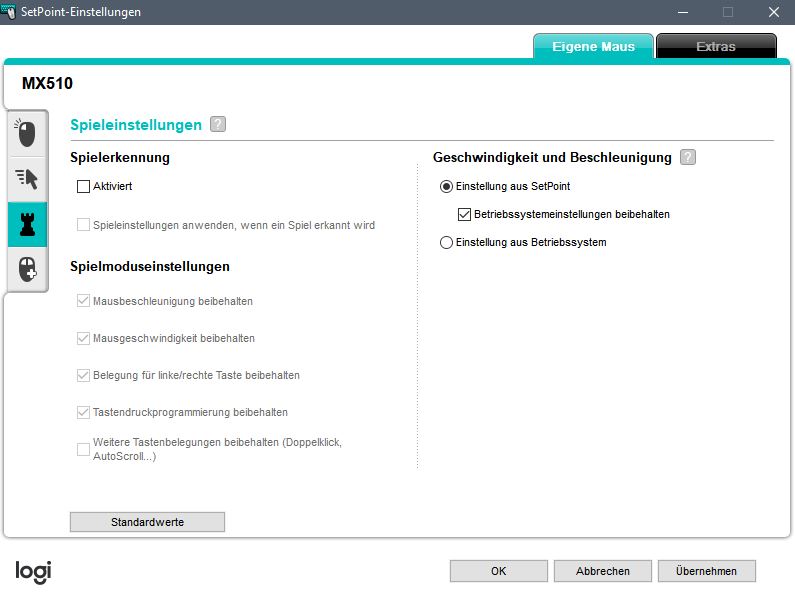Switch to the Extras tab

(716, 46)
